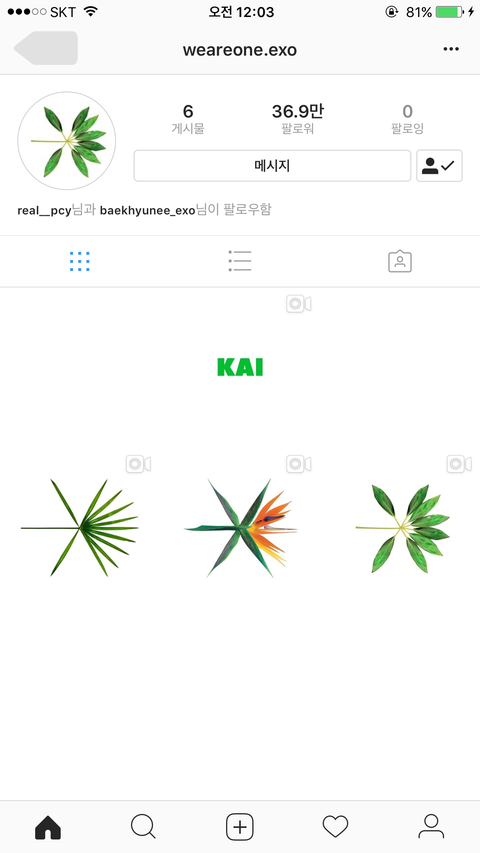Open the 36.9만 followers list

tap(298, 119)
